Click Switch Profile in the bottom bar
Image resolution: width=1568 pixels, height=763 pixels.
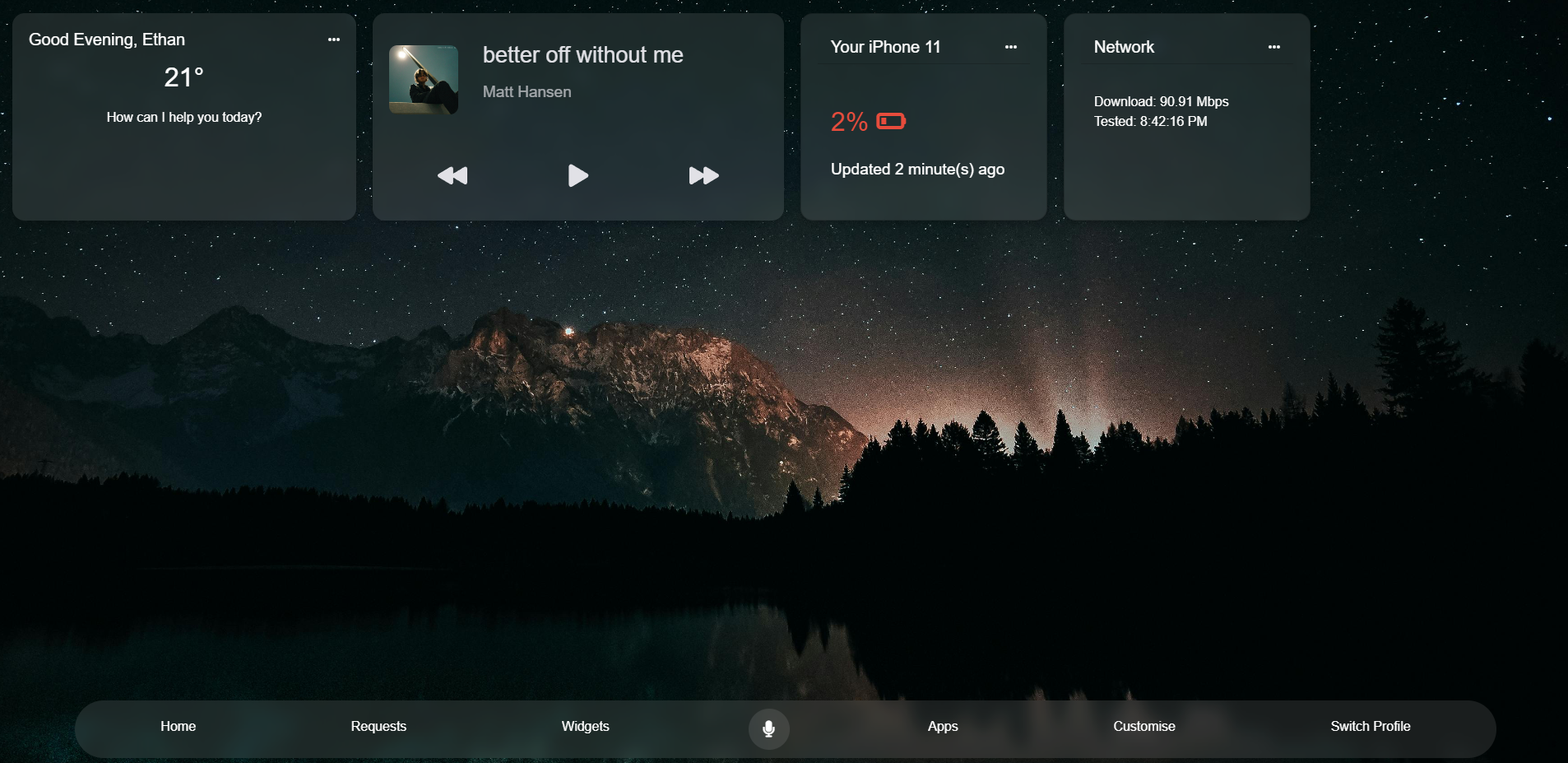tap(1370, 726)
